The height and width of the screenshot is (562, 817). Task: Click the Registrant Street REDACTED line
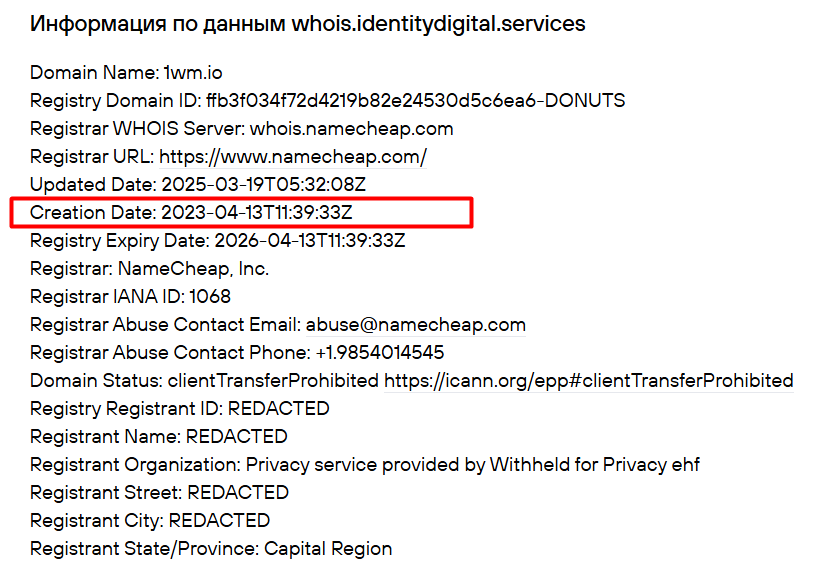[159, 493]
